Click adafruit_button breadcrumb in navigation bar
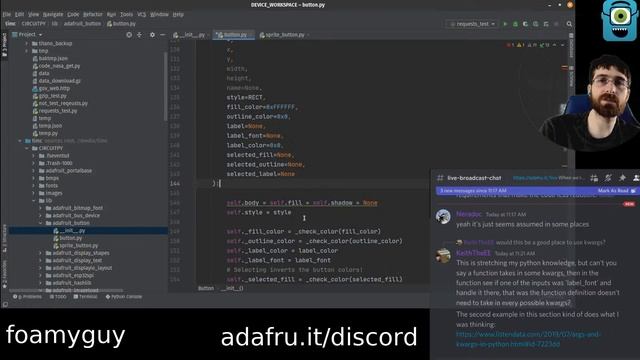The image size is (640, 360). click(82, 24)
